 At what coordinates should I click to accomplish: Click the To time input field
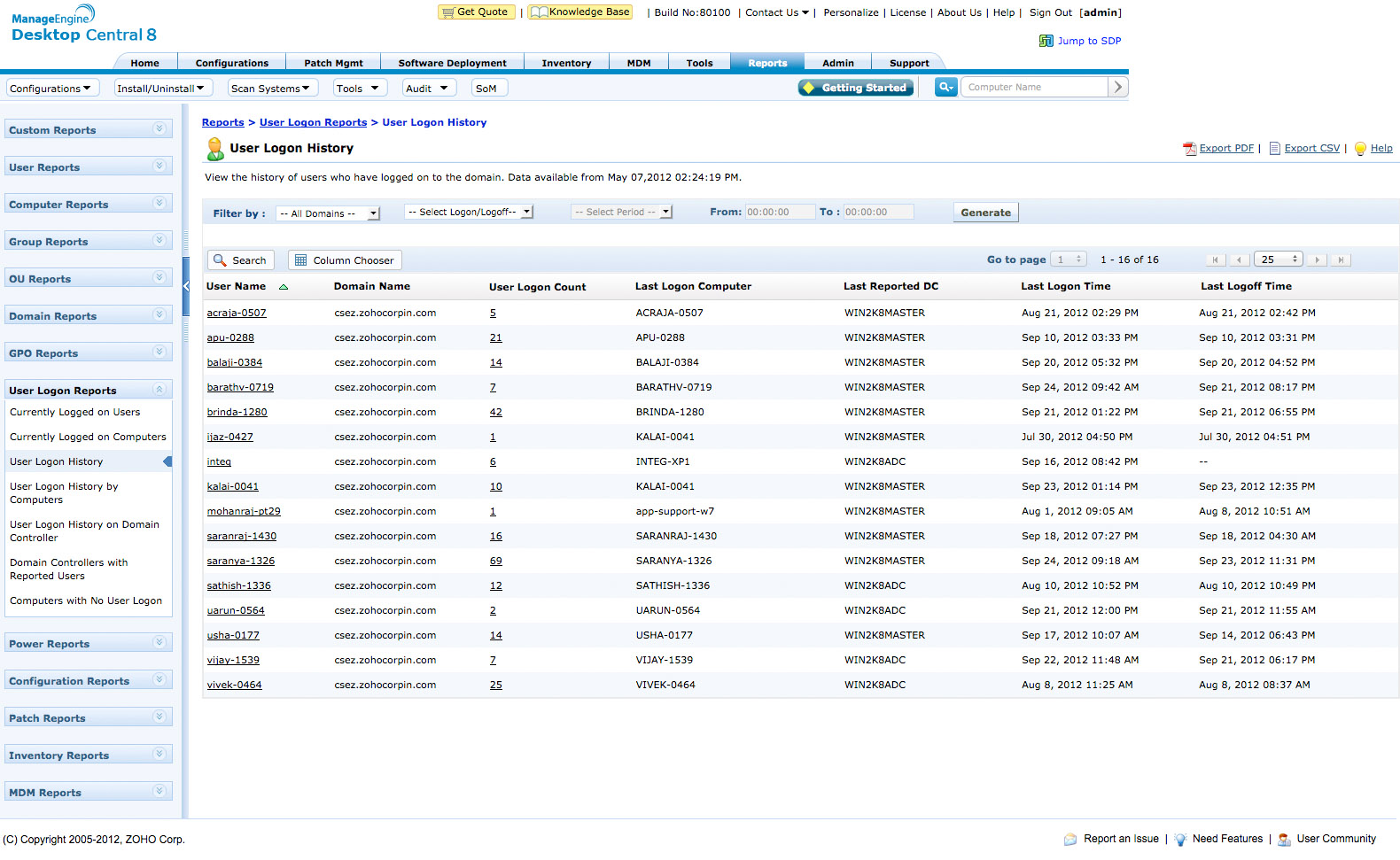point(878,213)
